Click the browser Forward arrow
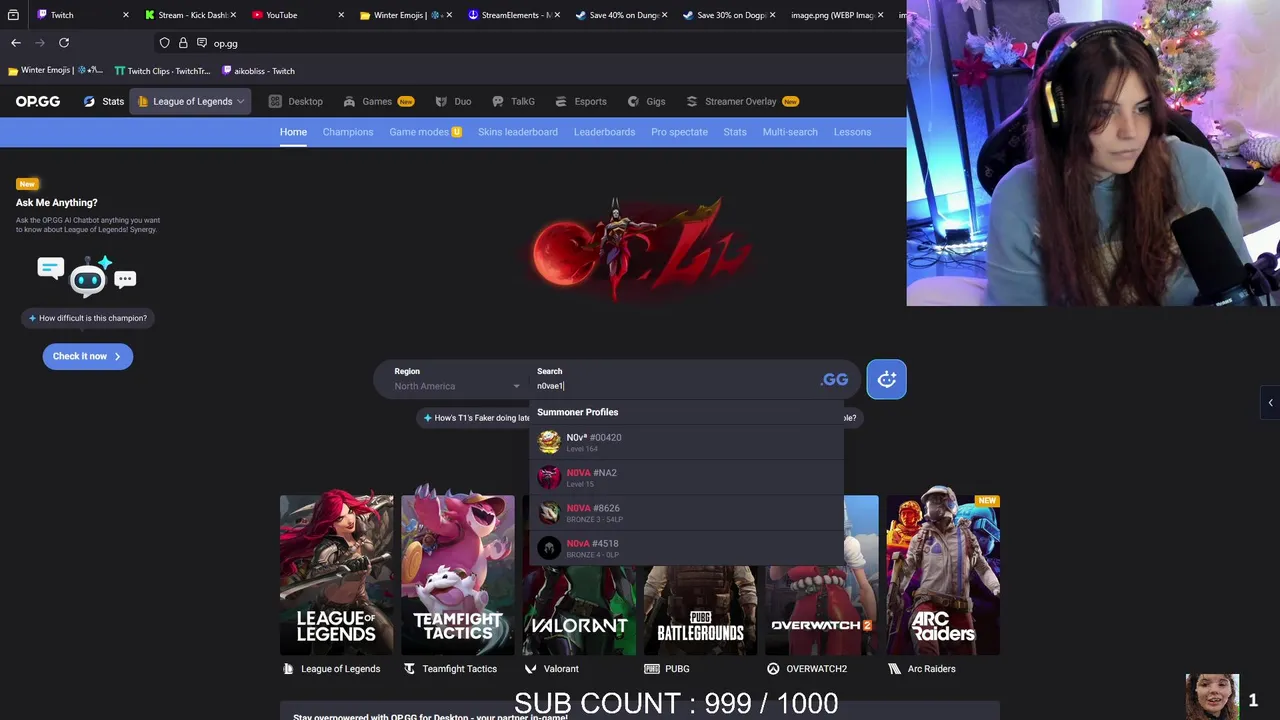The image size is (1280, 720). [x=40, y=43]
